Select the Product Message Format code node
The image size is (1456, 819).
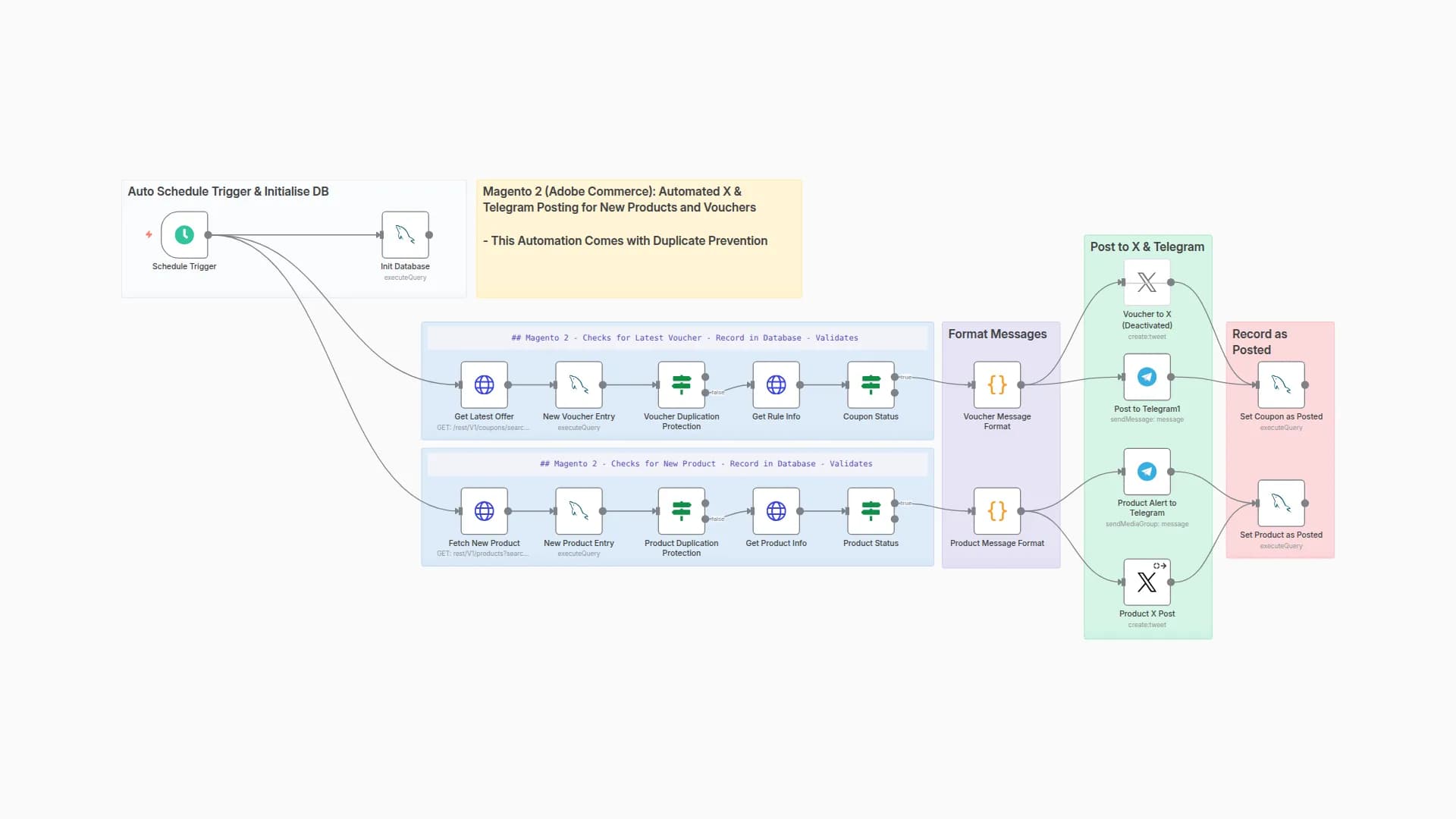tap(997, 511)
